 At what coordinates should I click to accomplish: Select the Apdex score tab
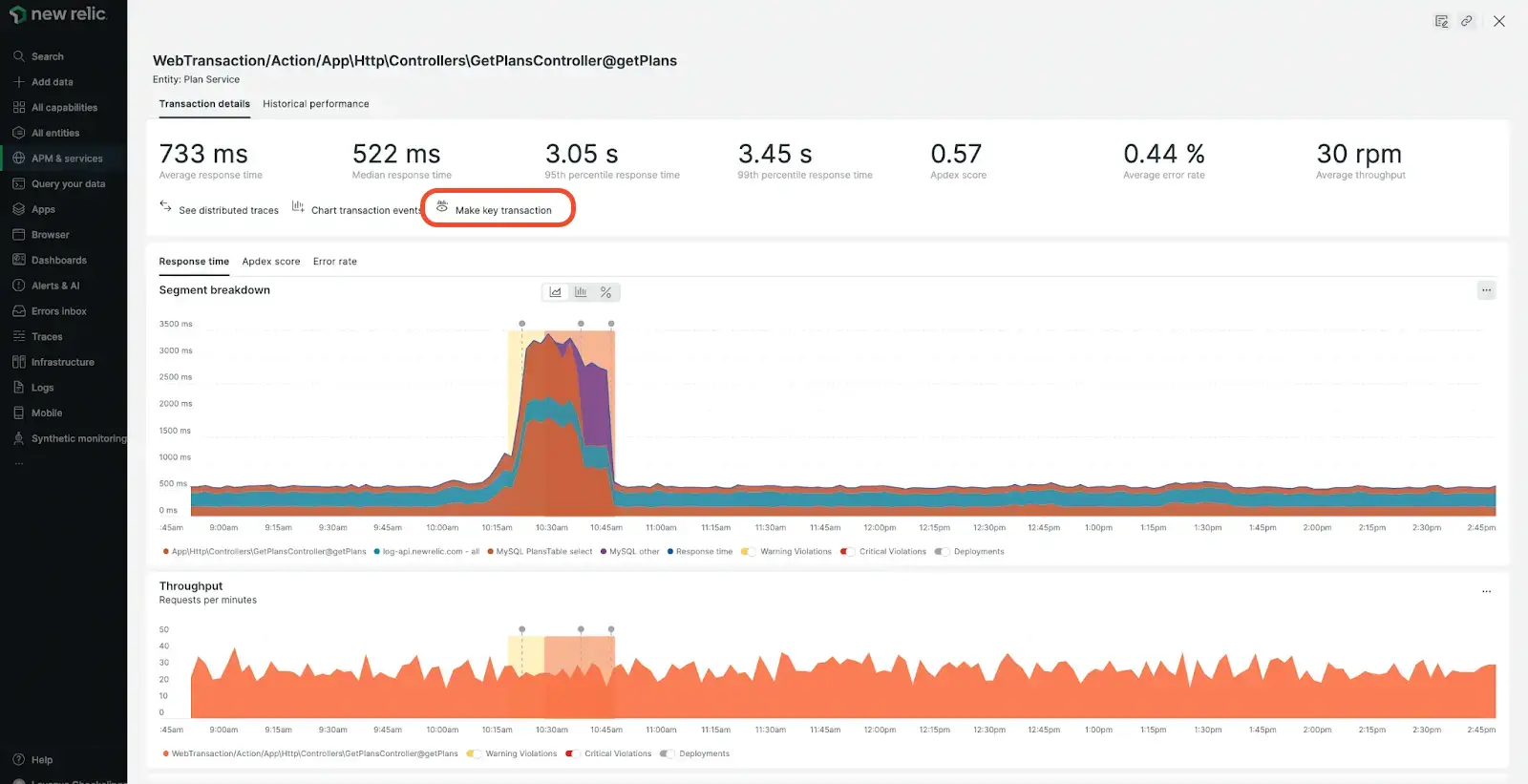coord(271,262)
